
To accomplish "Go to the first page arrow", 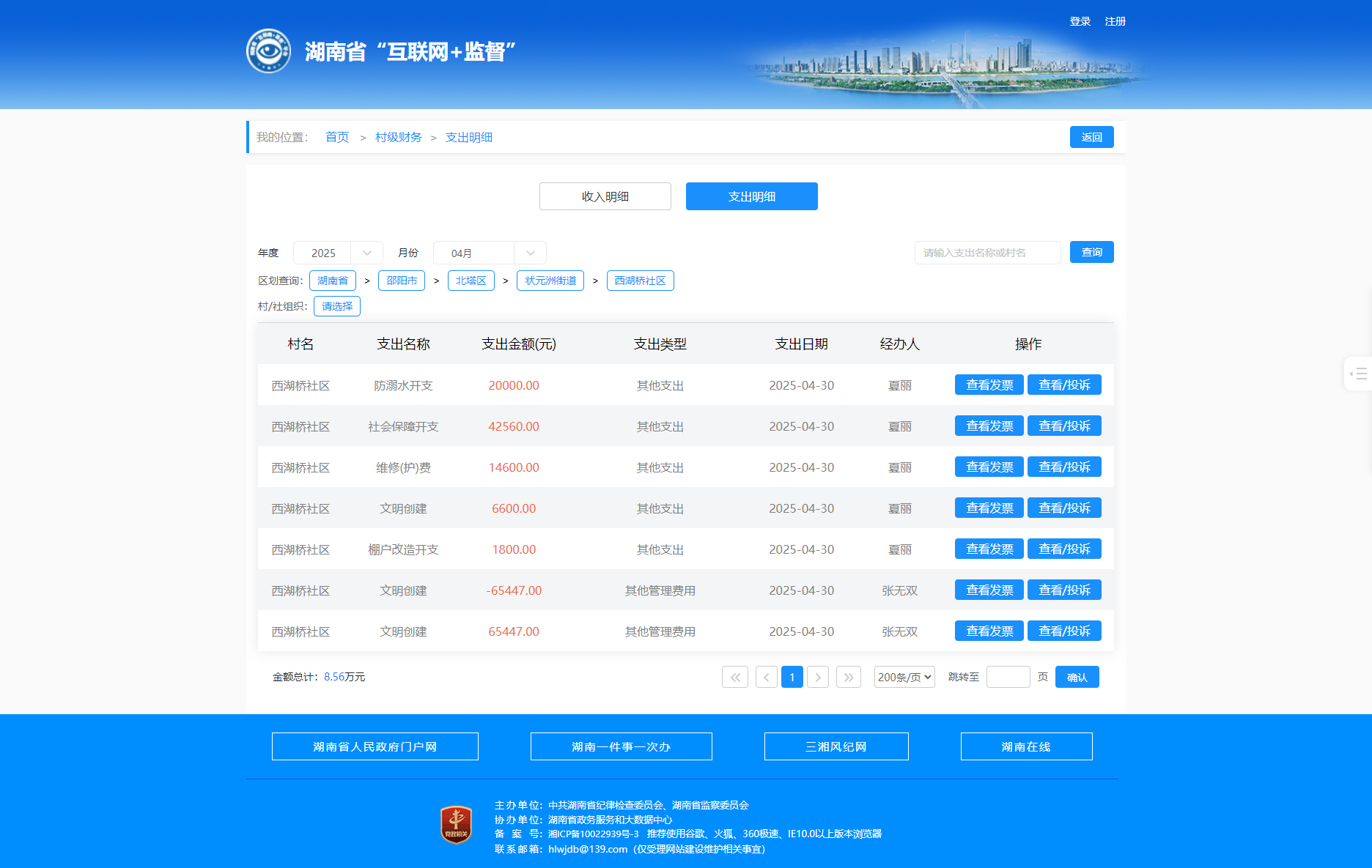I will click(x=734, y=677).
